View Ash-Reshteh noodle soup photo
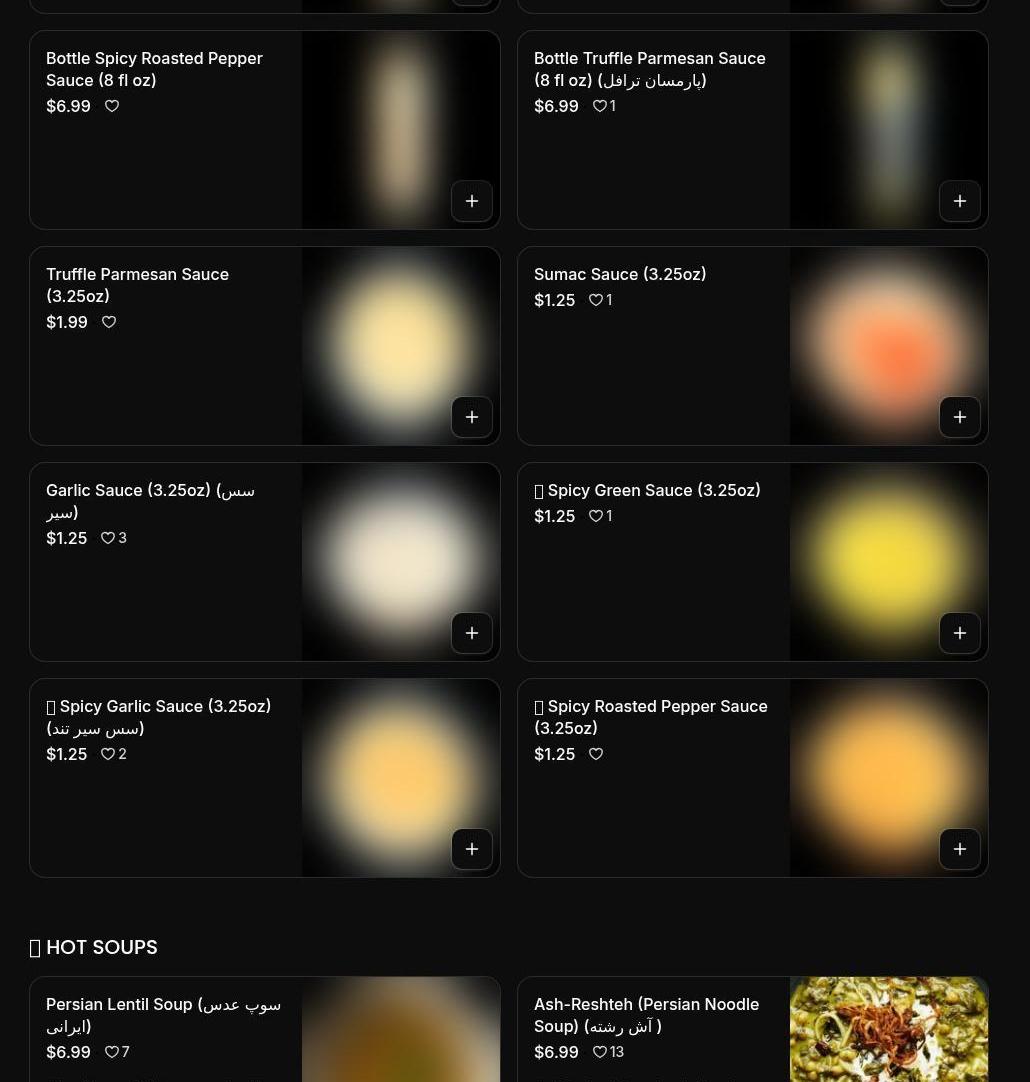Image resolution: width=1030 pixels, height=1082 pixels. pos(889,1030)
